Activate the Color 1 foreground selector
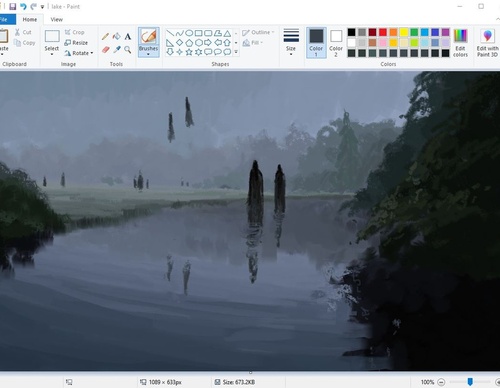Viewport: 500px width, 388px height. [316, 43]
